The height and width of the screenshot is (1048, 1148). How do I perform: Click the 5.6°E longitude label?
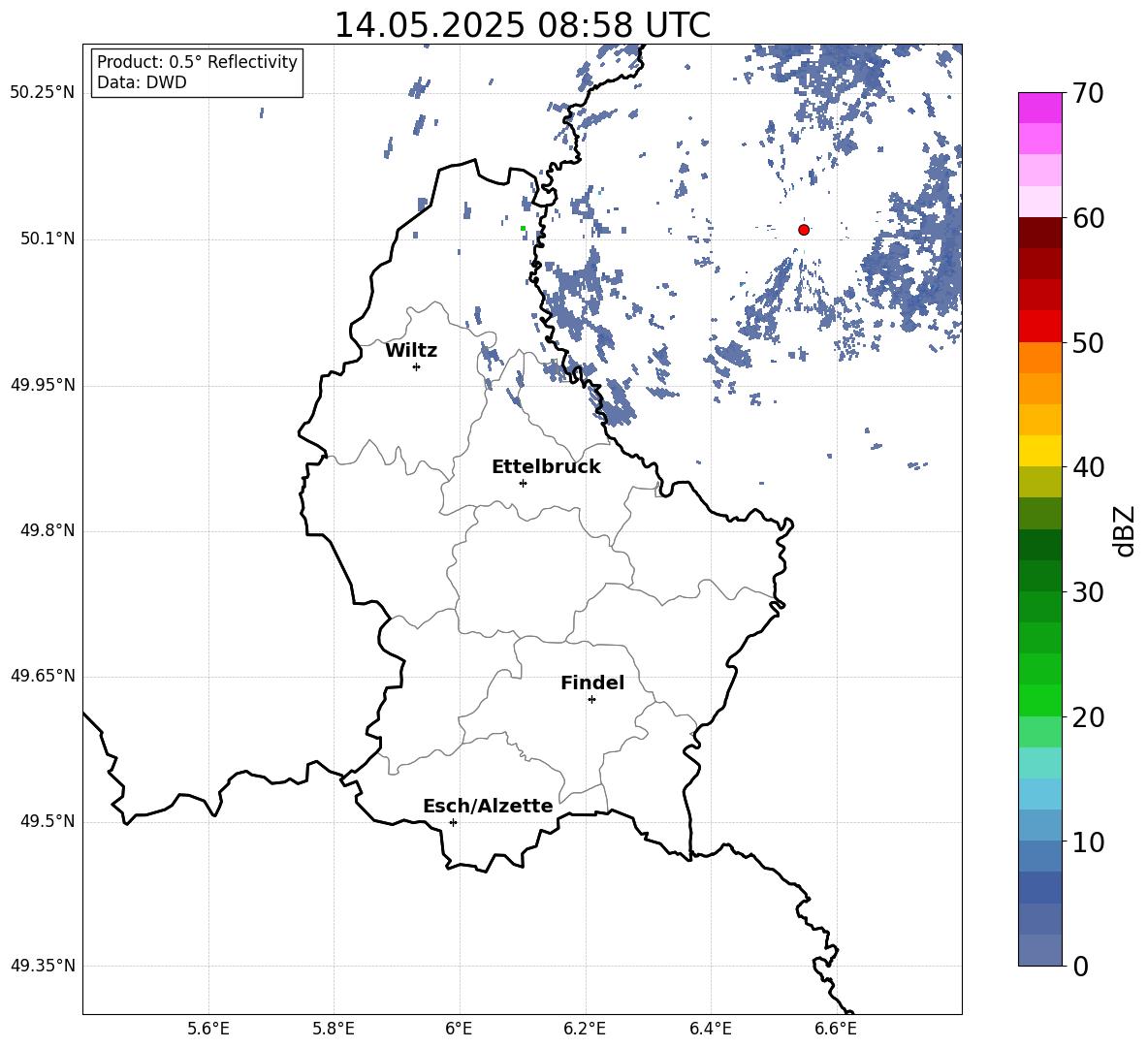pyautogui.click(x=208, y=1029)
